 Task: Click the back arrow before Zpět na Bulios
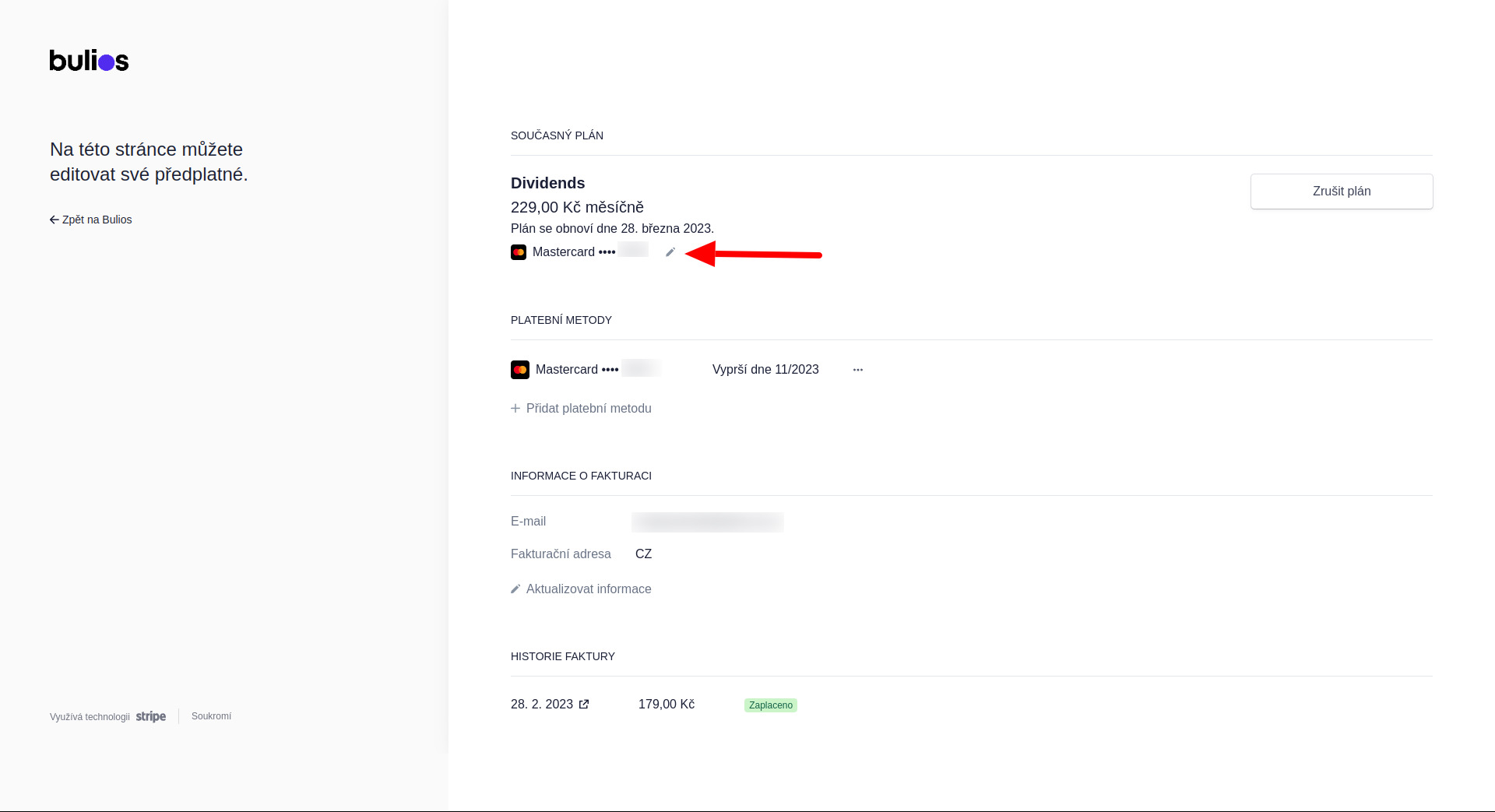pos(55,220)
